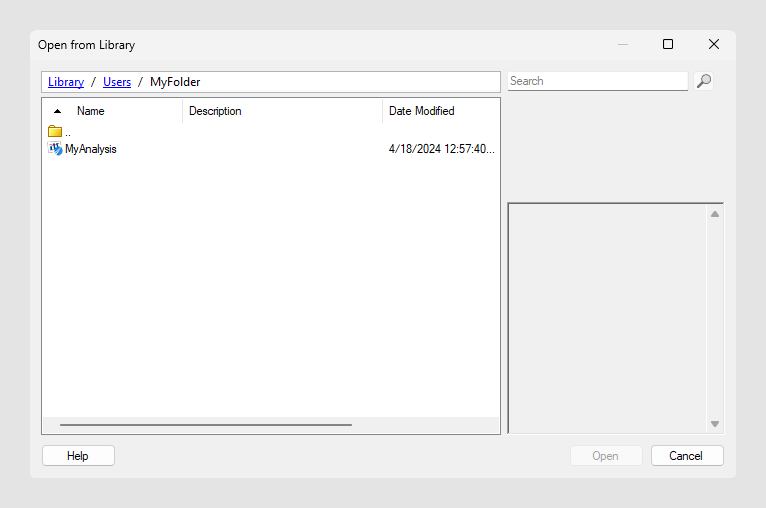The width and height of the screenshot is (766, 508).
Task: Click the preview pane scroll up arrow
Action: point(715,214)
